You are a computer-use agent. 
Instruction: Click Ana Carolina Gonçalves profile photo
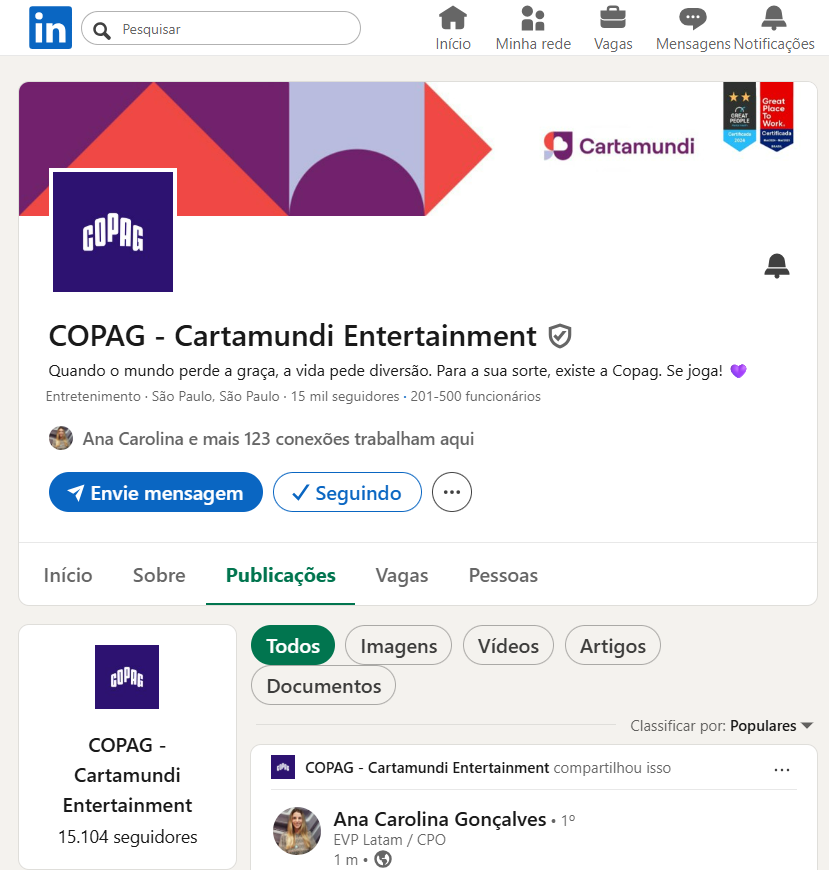[297, 831]
